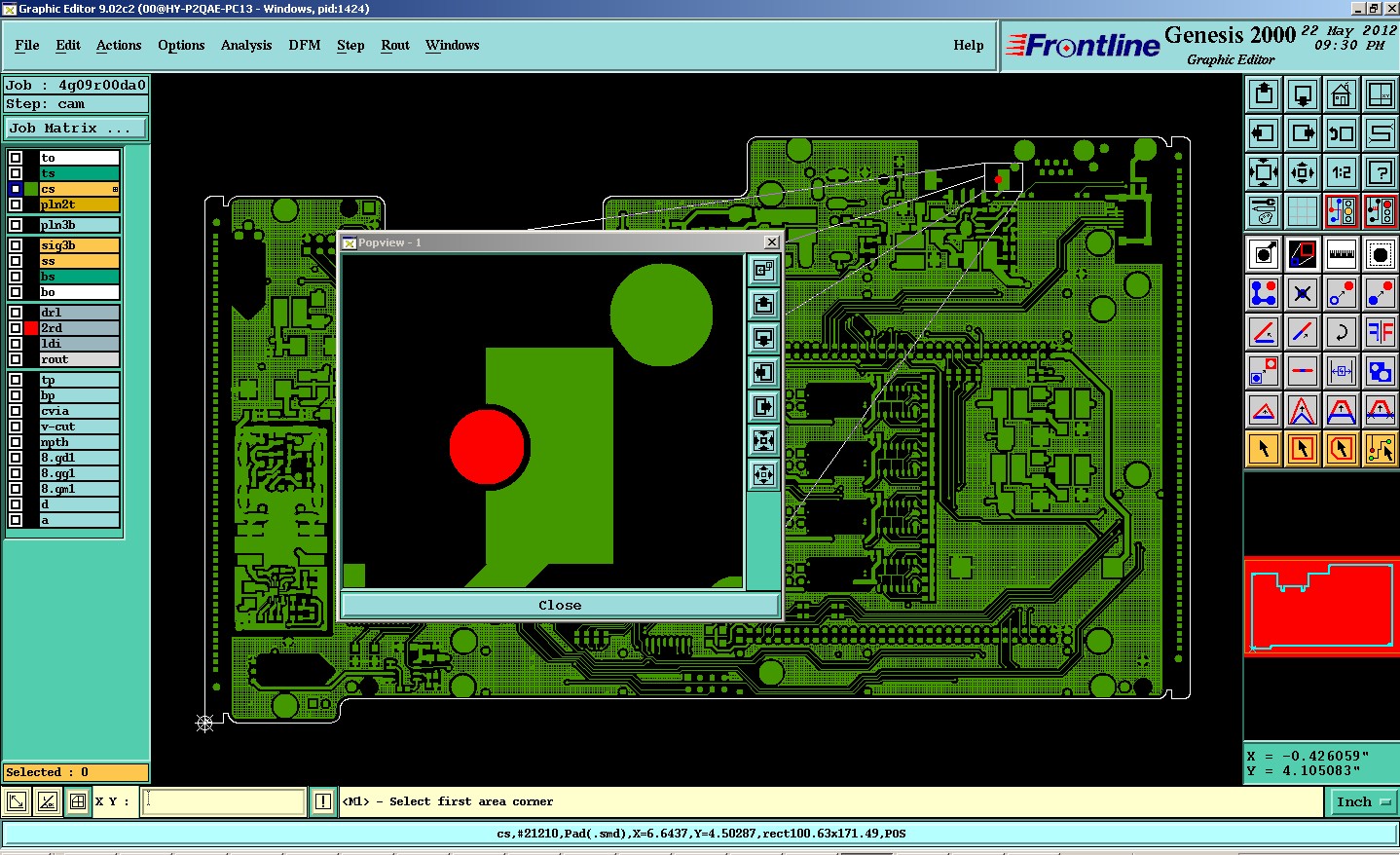
Task: Open the question mark query tool
Action: (1381, 172)
